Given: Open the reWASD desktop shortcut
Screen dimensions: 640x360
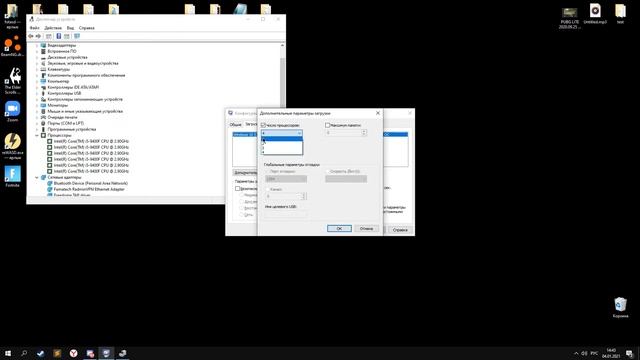Looking at the screenshot, I should point(12,146).
